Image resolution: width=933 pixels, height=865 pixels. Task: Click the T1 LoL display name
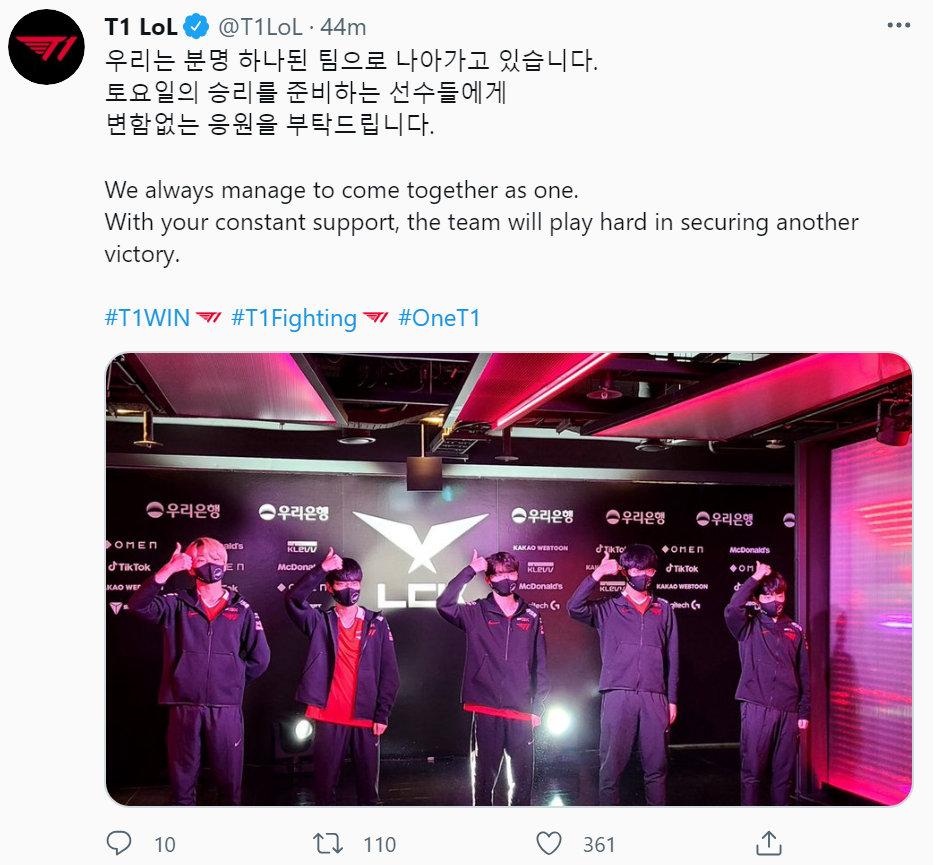click(141, 27)
